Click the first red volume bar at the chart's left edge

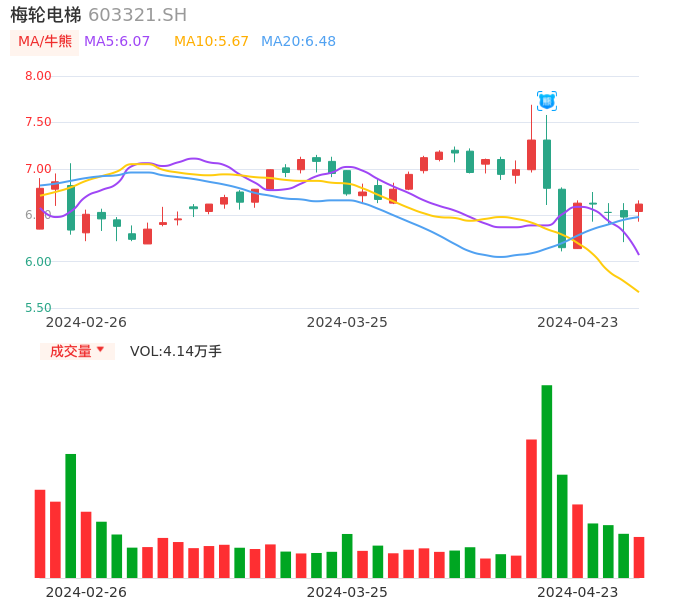[40, 533]
